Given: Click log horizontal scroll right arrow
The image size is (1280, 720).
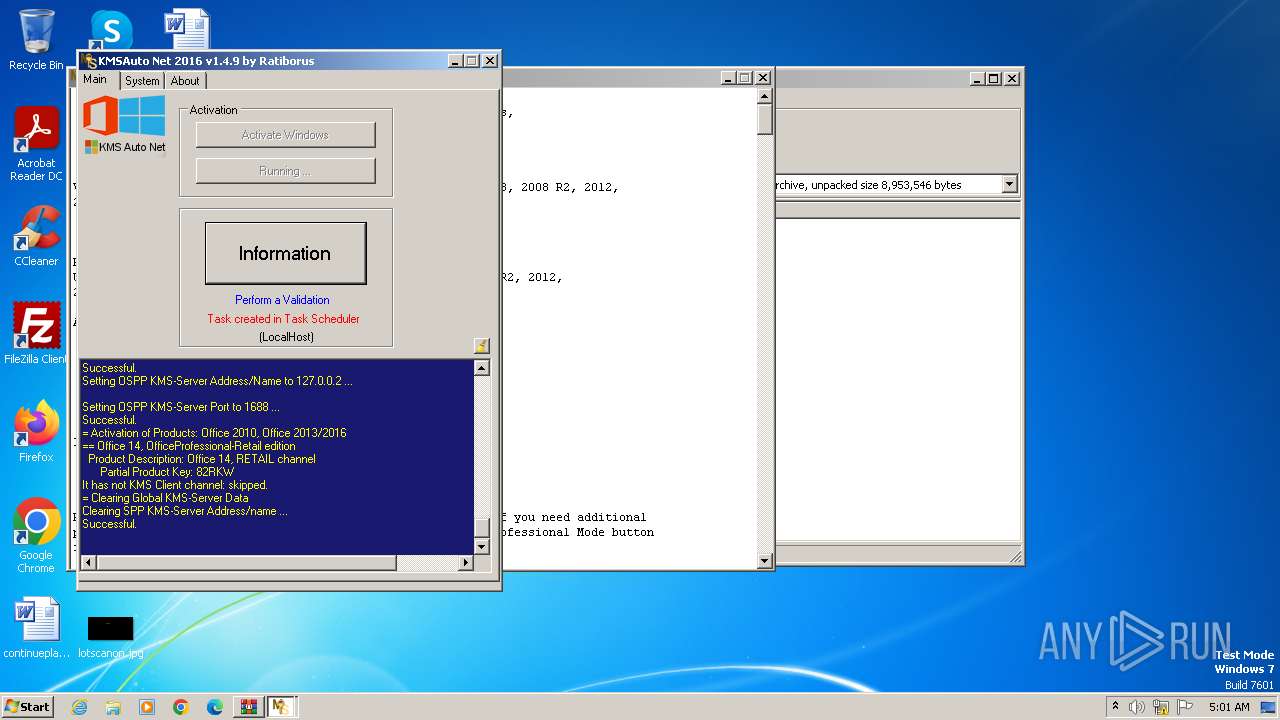Looking at the screenshot, I should 465,563.
